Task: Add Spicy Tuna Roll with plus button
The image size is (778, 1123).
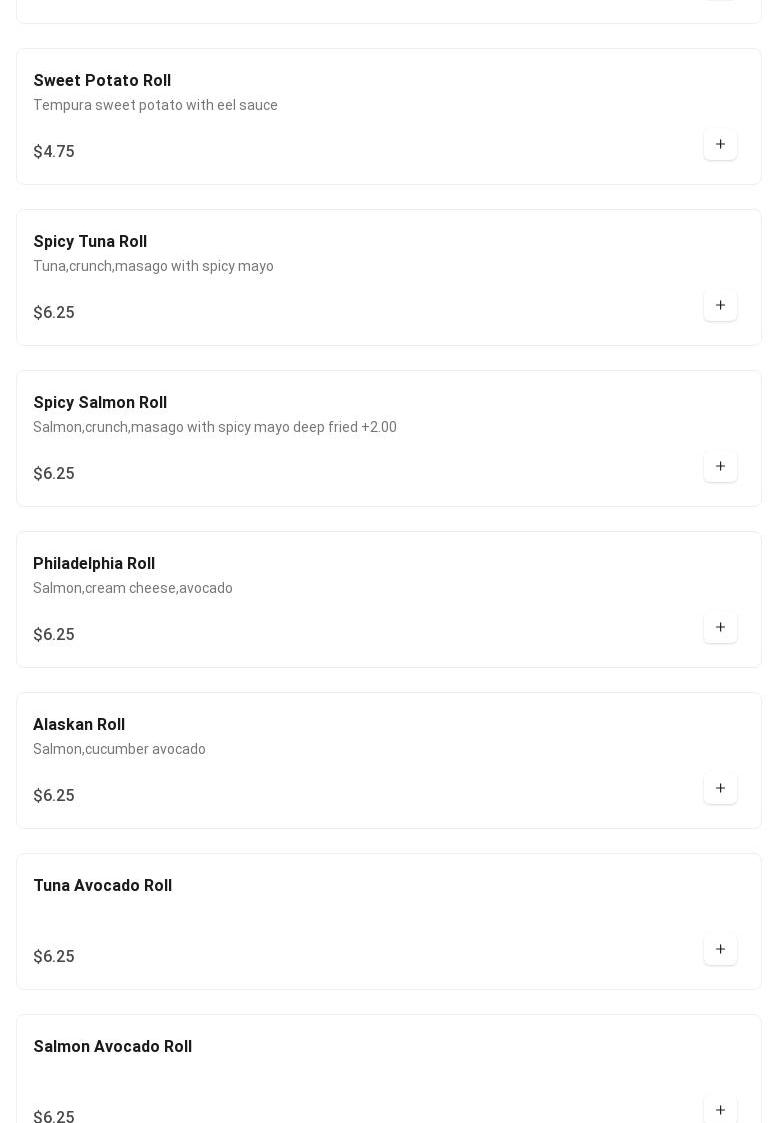Action: [x=720, y=306]
